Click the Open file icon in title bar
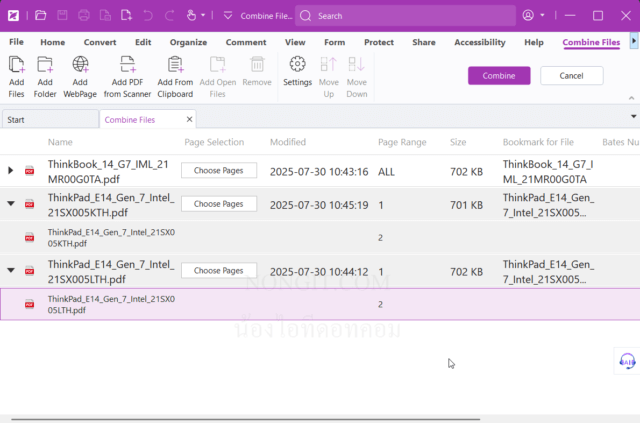The height and width of the screenshot is (423, 640). click(x=40, y=16)
